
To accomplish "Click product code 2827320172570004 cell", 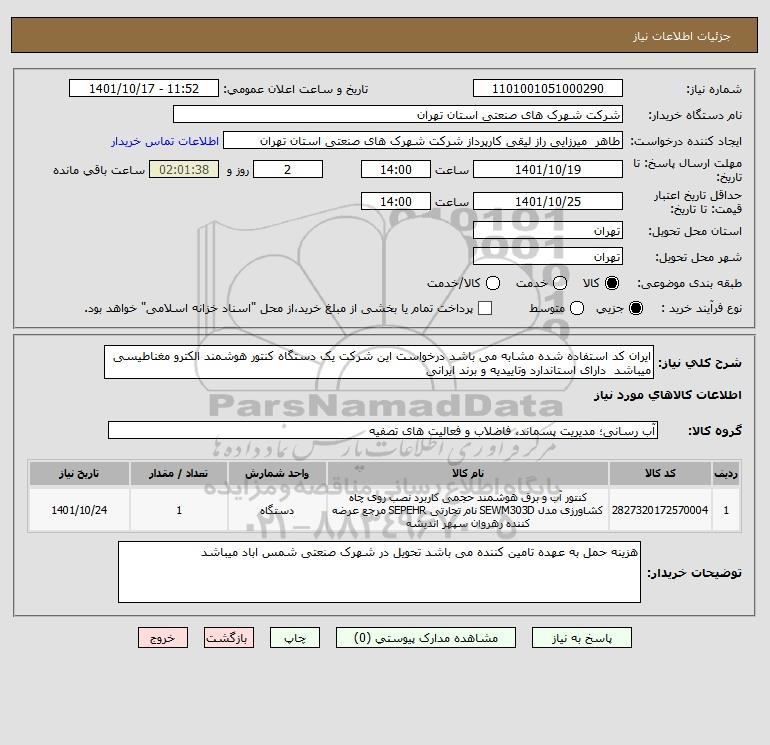I will pos(660,510).
